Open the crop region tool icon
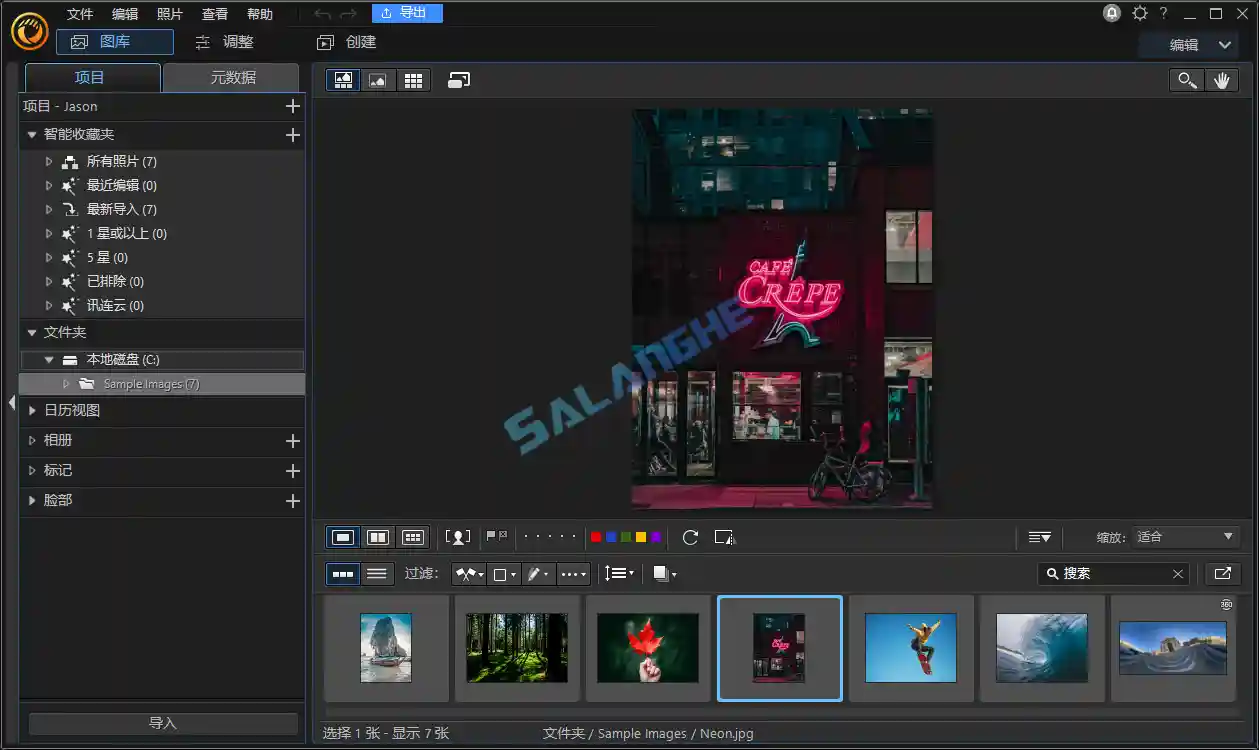Viewport: 1259px width, 750px height. [725, 537]
